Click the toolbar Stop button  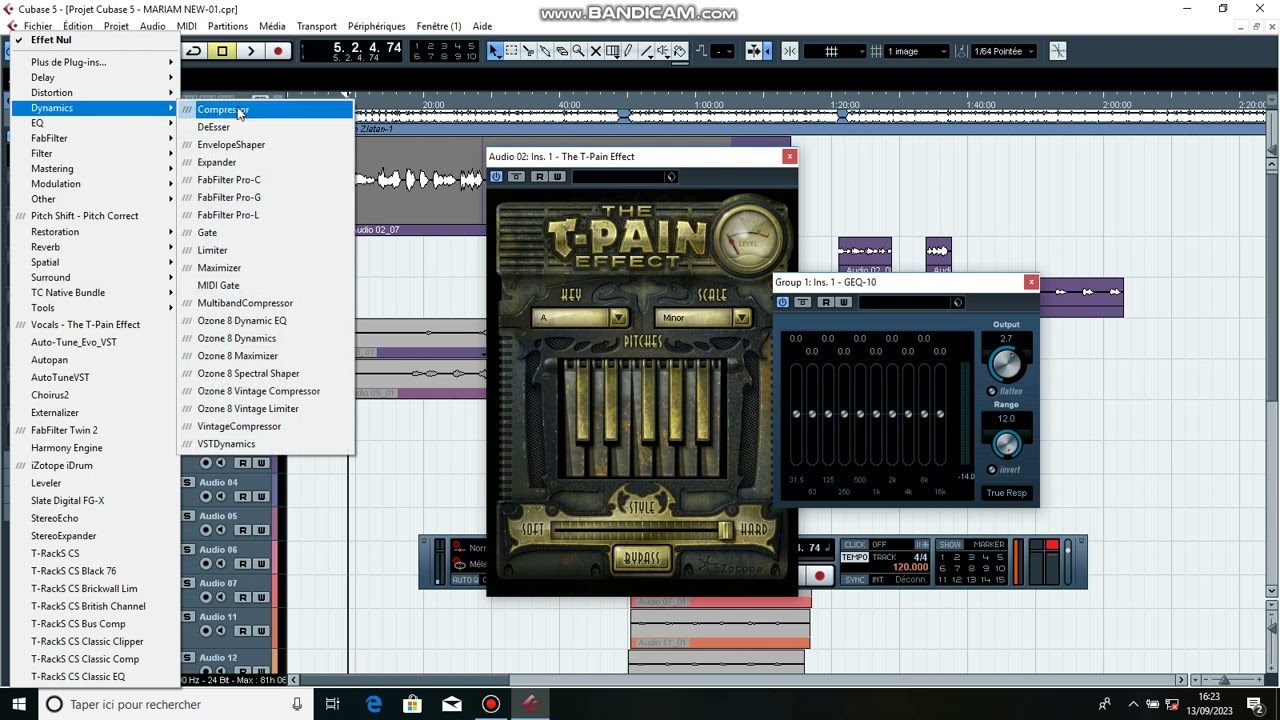[222, 51]
